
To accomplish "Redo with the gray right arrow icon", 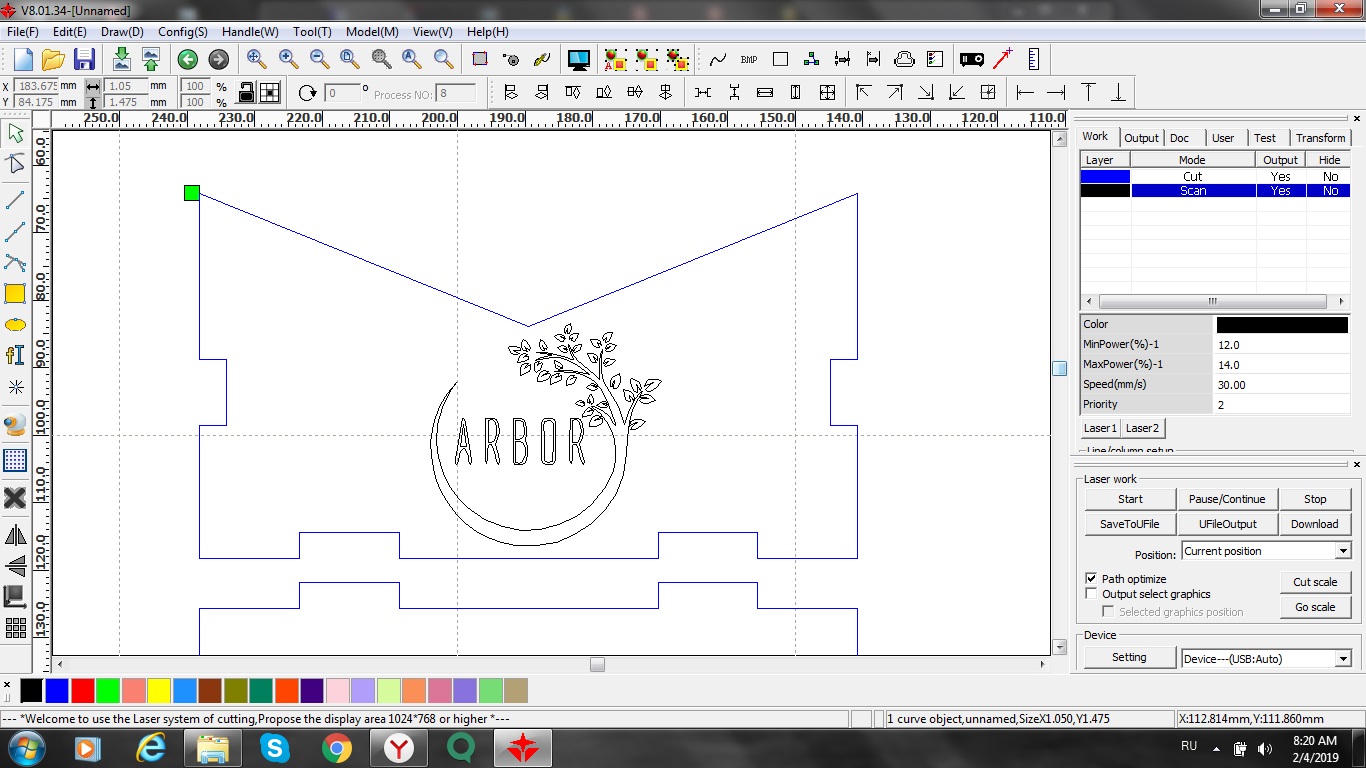I will (218, 59).
